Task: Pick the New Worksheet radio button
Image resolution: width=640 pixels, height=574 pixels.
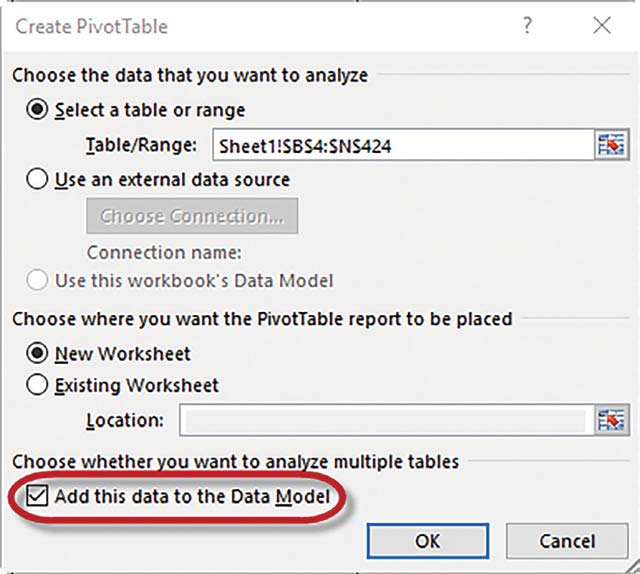Action: (39, 353)
